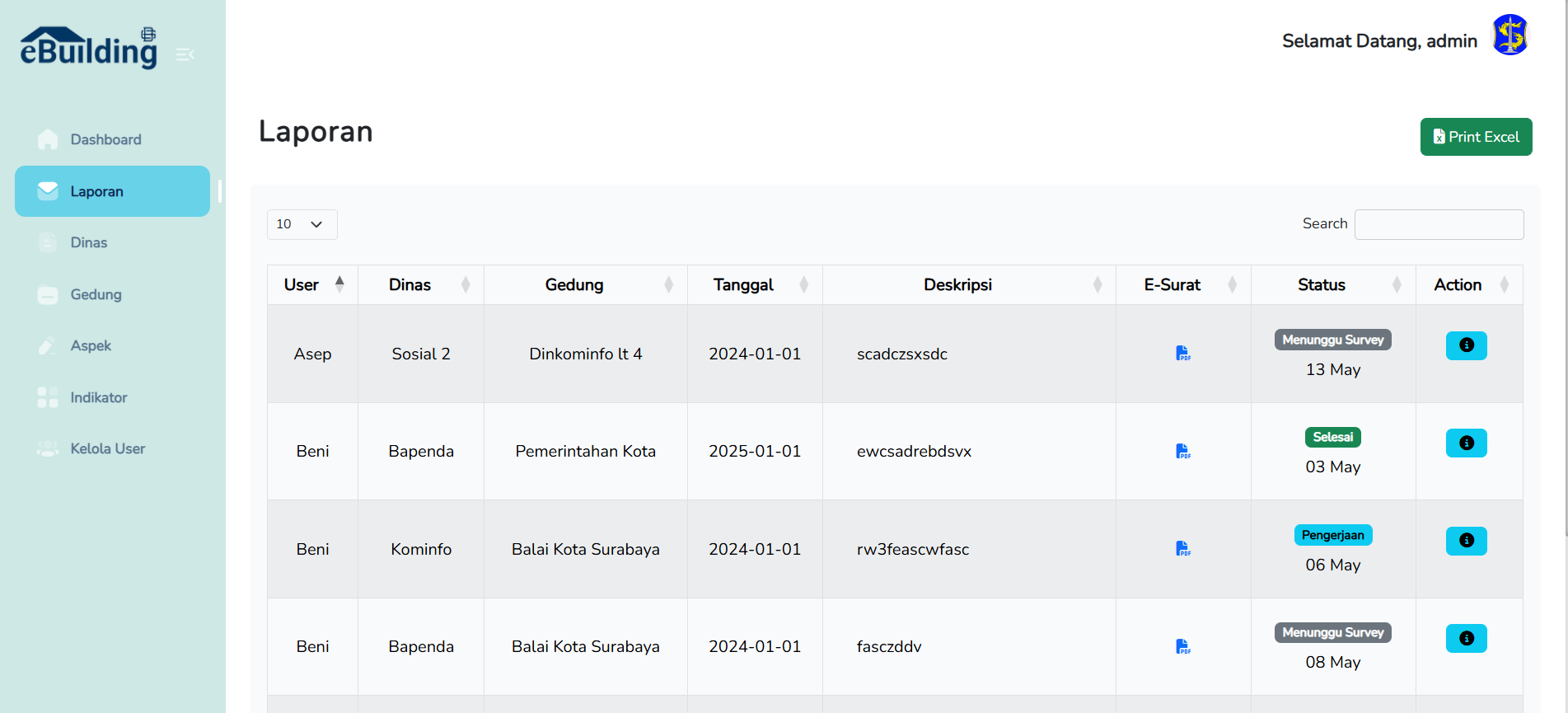Go to Dashboard in sidebar

[x=105, y=139]
